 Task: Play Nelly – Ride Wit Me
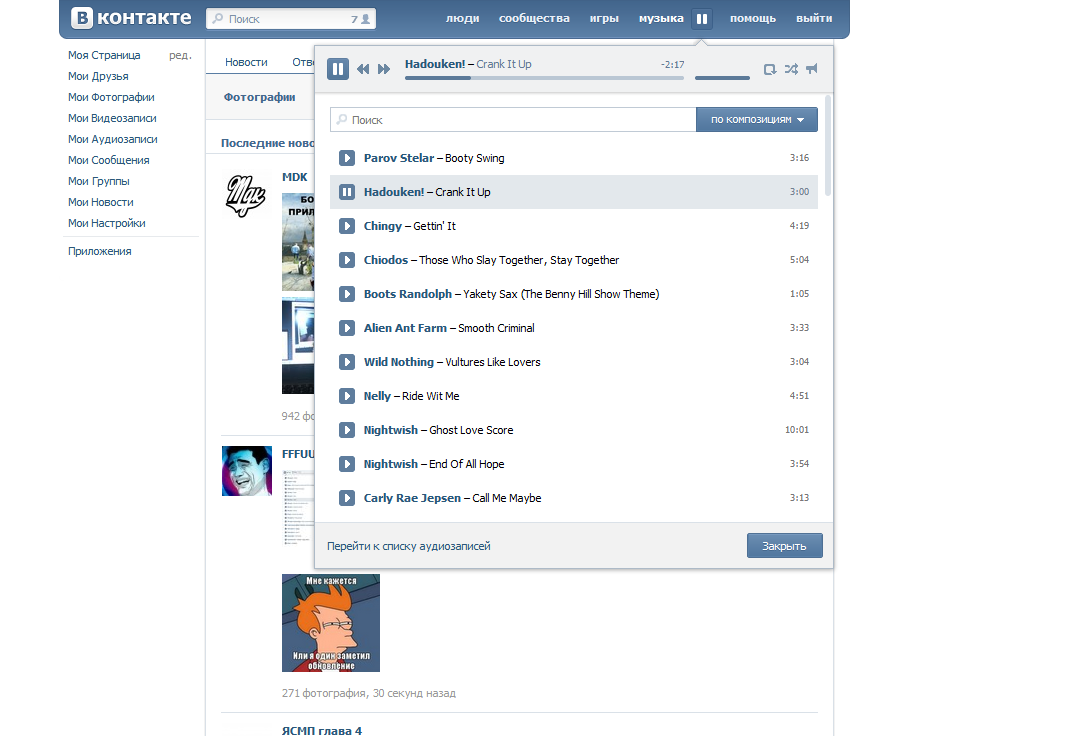pyautogui.click(x=347, y=397)
